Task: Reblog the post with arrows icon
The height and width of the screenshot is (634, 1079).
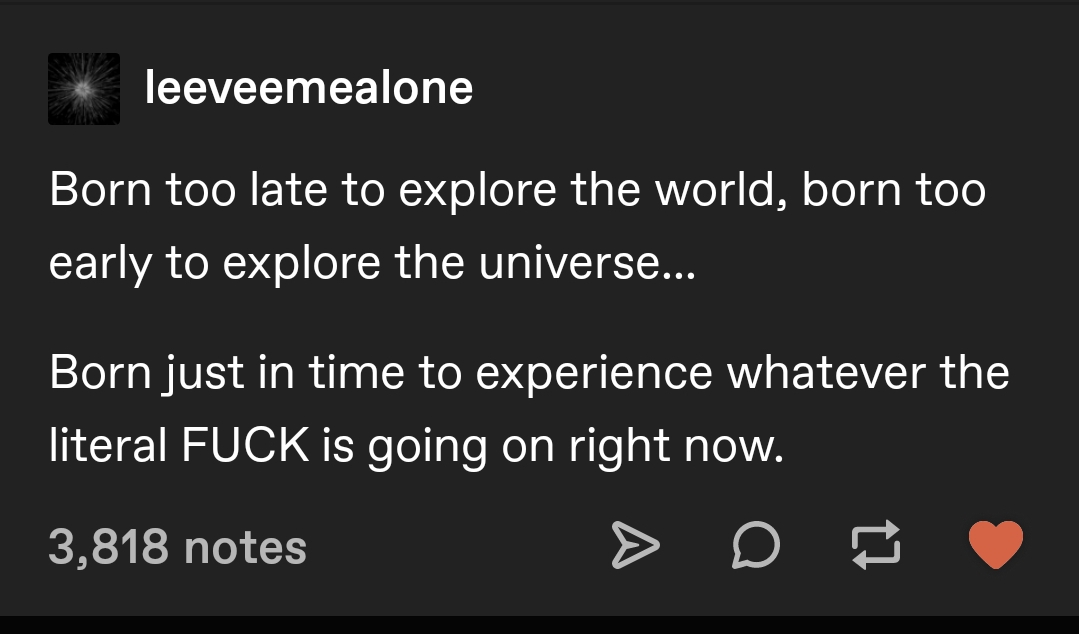Action: pos(875,546)
